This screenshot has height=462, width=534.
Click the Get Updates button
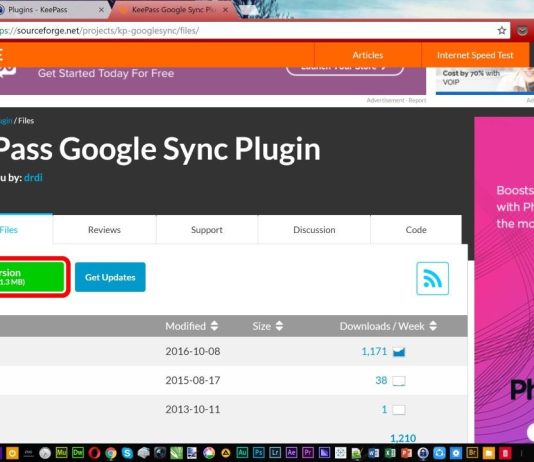pos(110,277)
